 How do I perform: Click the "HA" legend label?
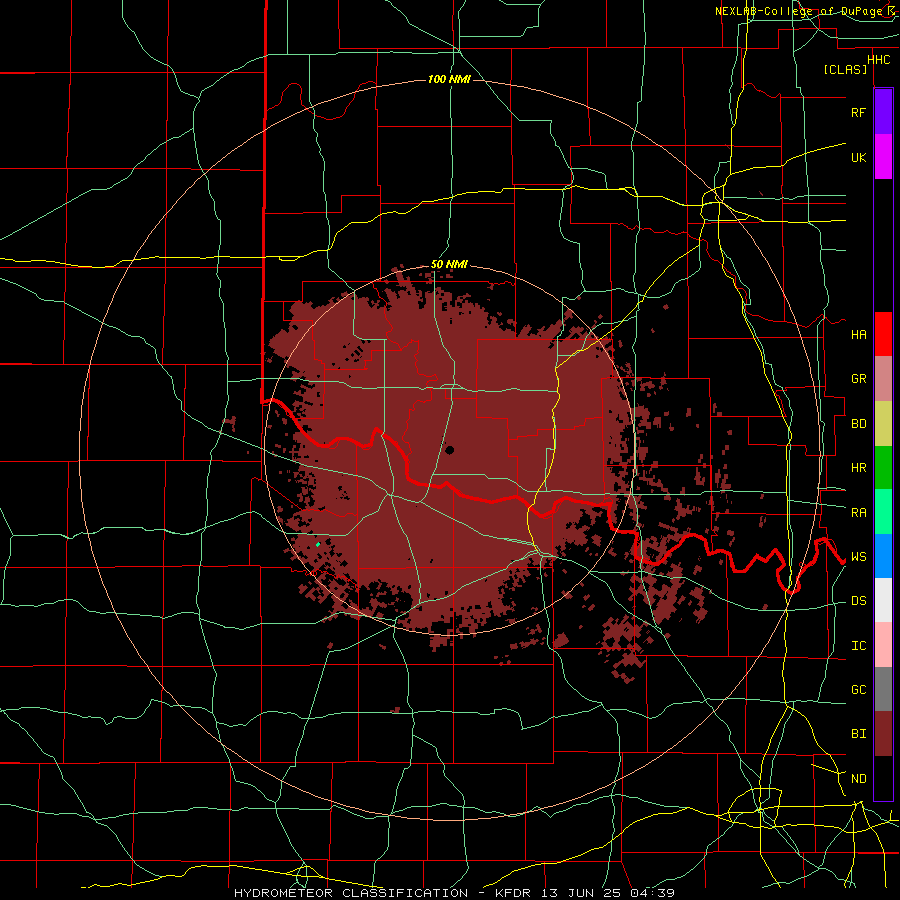(858, 335)
